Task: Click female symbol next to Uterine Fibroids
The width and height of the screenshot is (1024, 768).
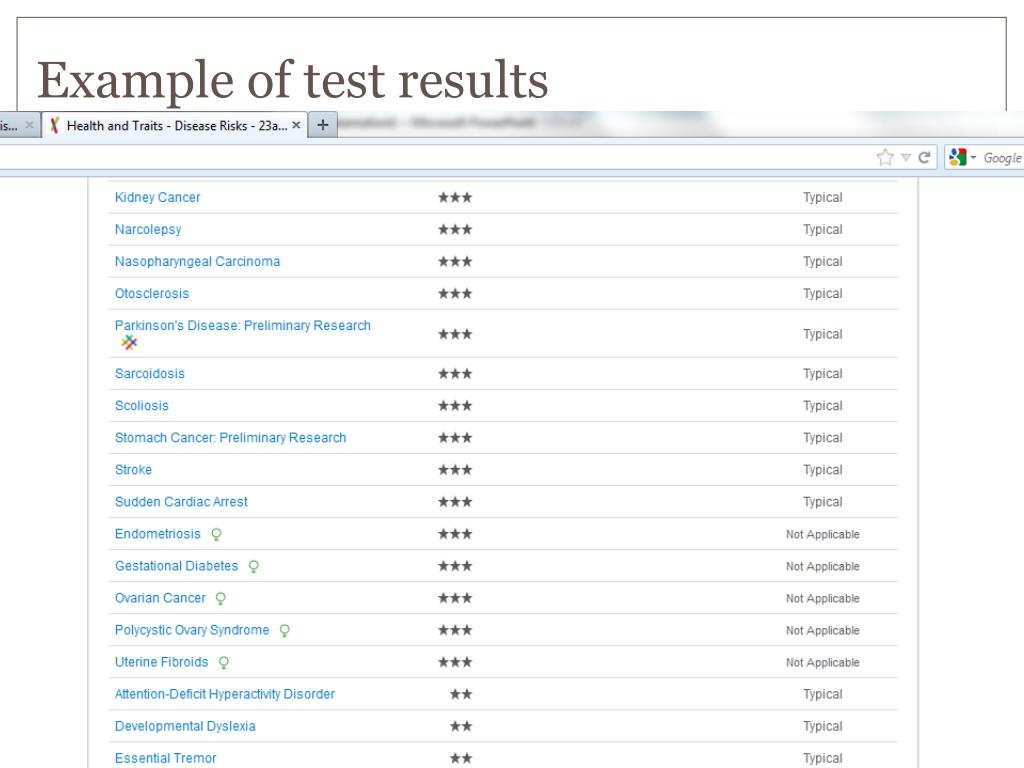Action: (x=224, y=663)
